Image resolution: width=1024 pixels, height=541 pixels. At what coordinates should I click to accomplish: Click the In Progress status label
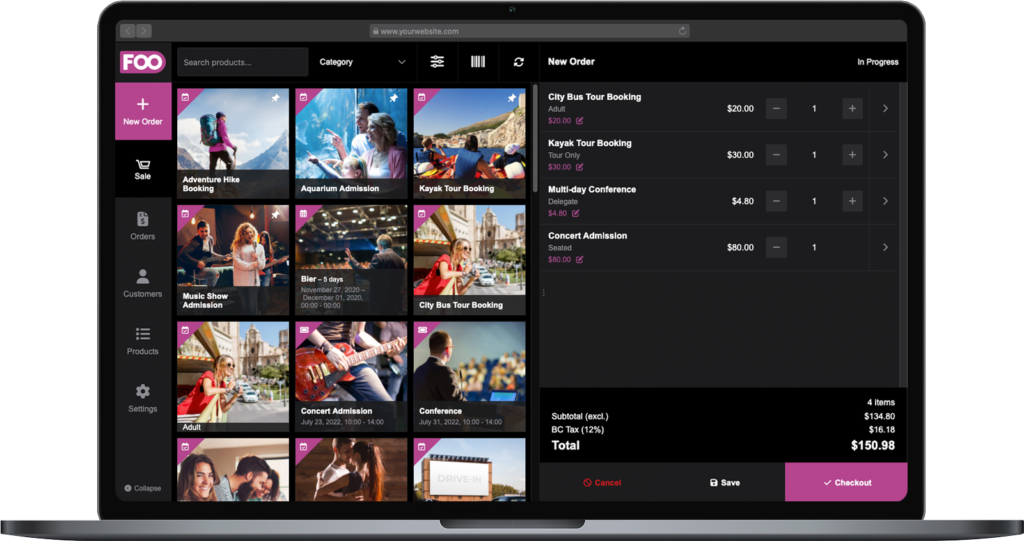(878, 62)
